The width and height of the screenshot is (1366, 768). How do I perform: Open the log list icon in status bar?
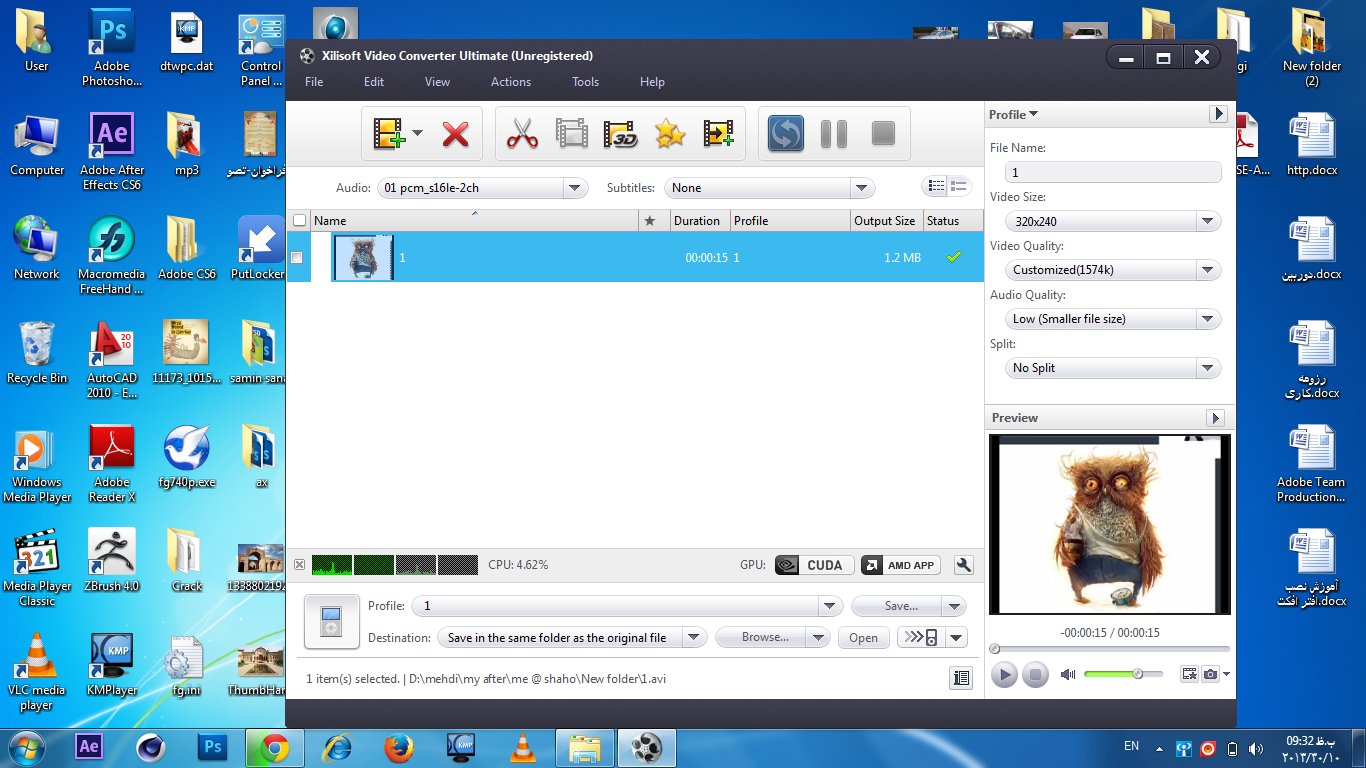[961, 678]
